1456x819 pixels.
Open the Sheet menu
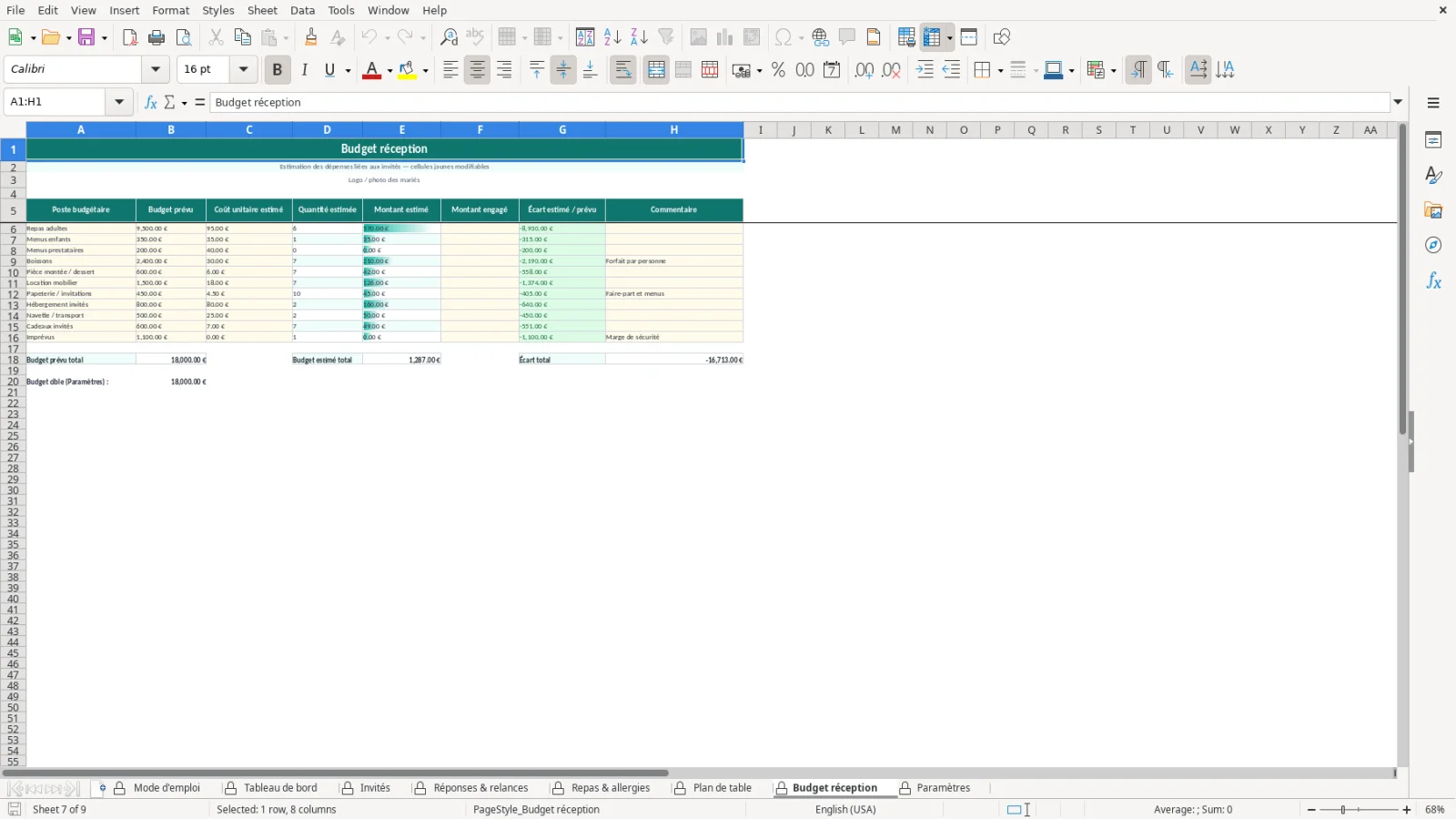coord(262,10)
